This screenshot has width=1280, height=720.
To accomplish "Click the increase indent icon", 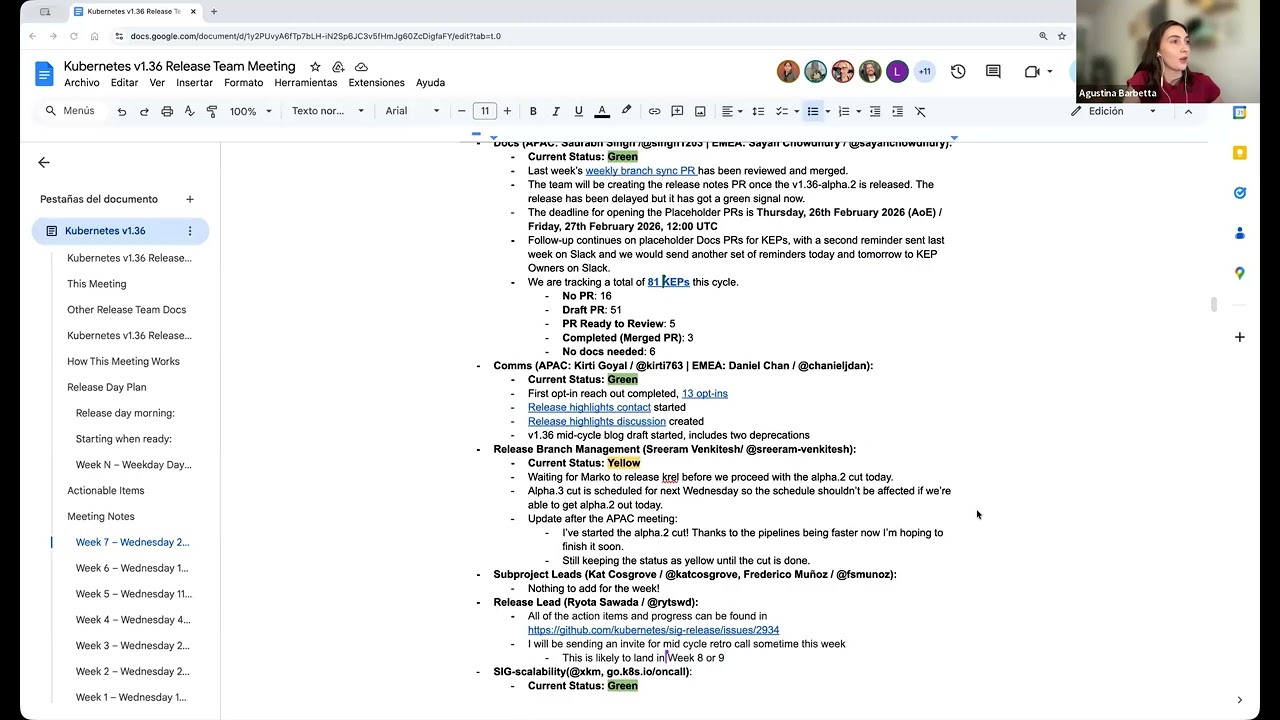I will (x=897, y=111).
